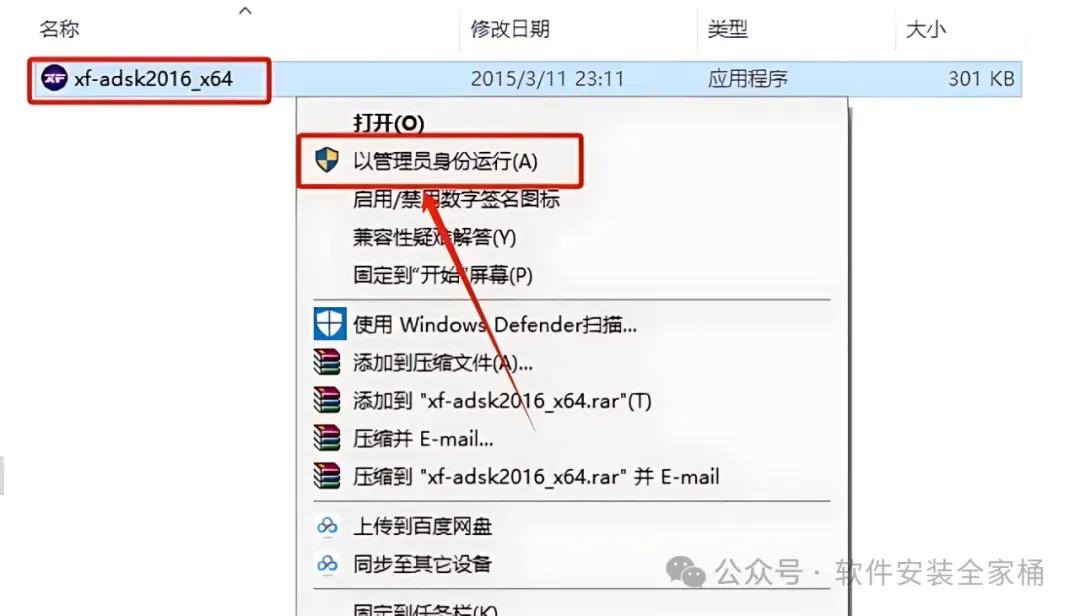Screen dimensions: 1080x616
Task: Sort by the 类型 column header
Action: [x=727, y=29]
